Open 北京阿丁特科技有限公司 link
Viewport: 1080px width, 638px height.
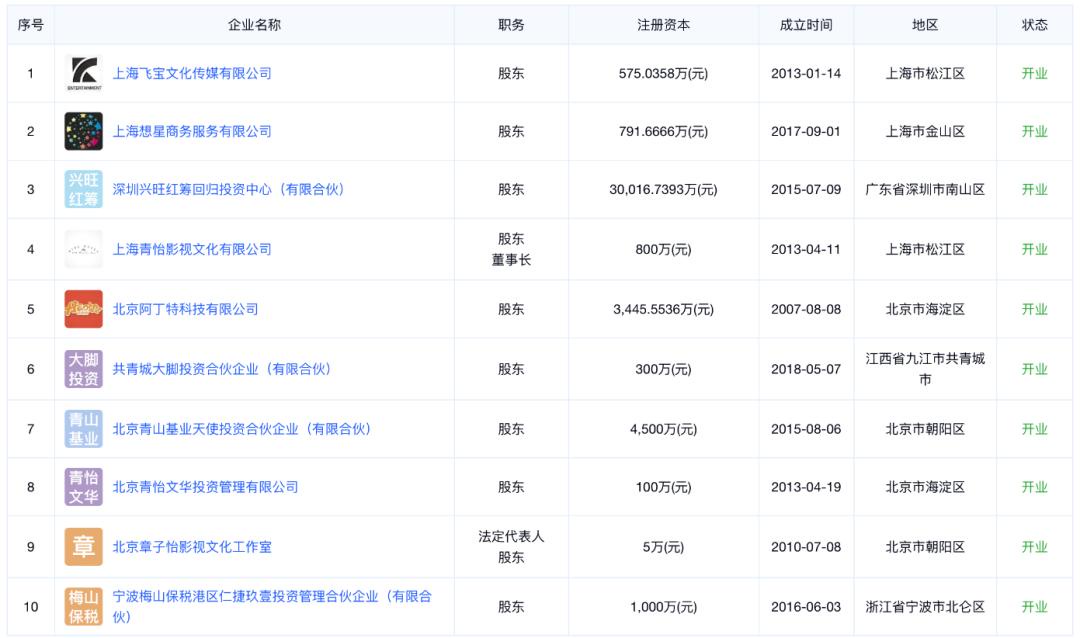click(x=185, y=309)
